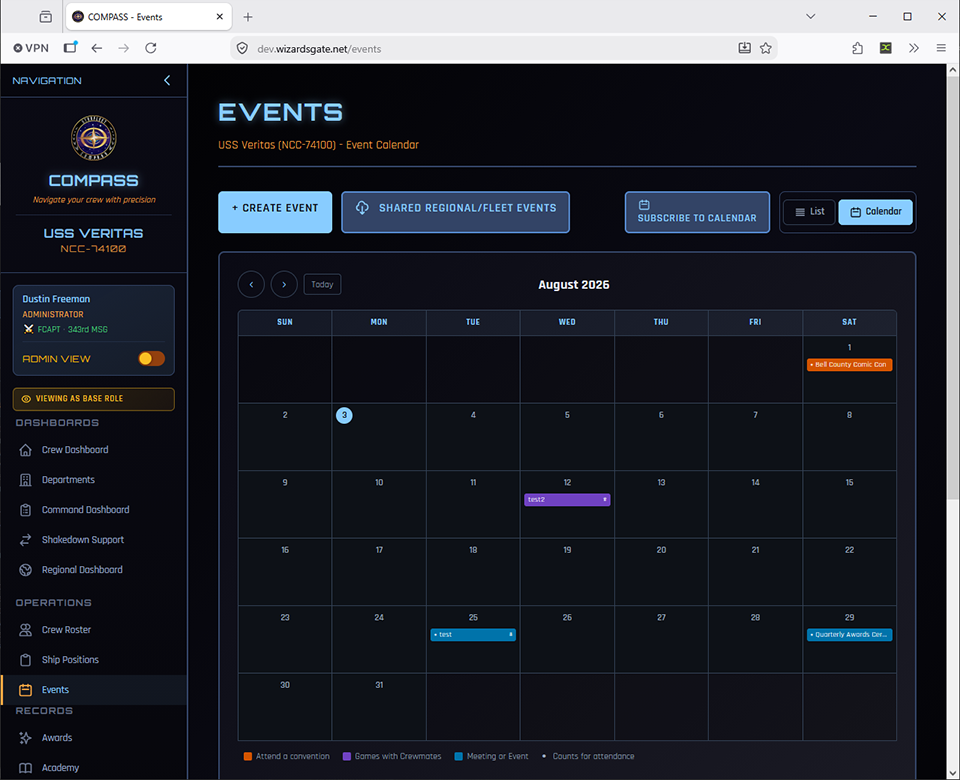Go to Crew Roster
The image size is (960, 780).
(66, 630)
